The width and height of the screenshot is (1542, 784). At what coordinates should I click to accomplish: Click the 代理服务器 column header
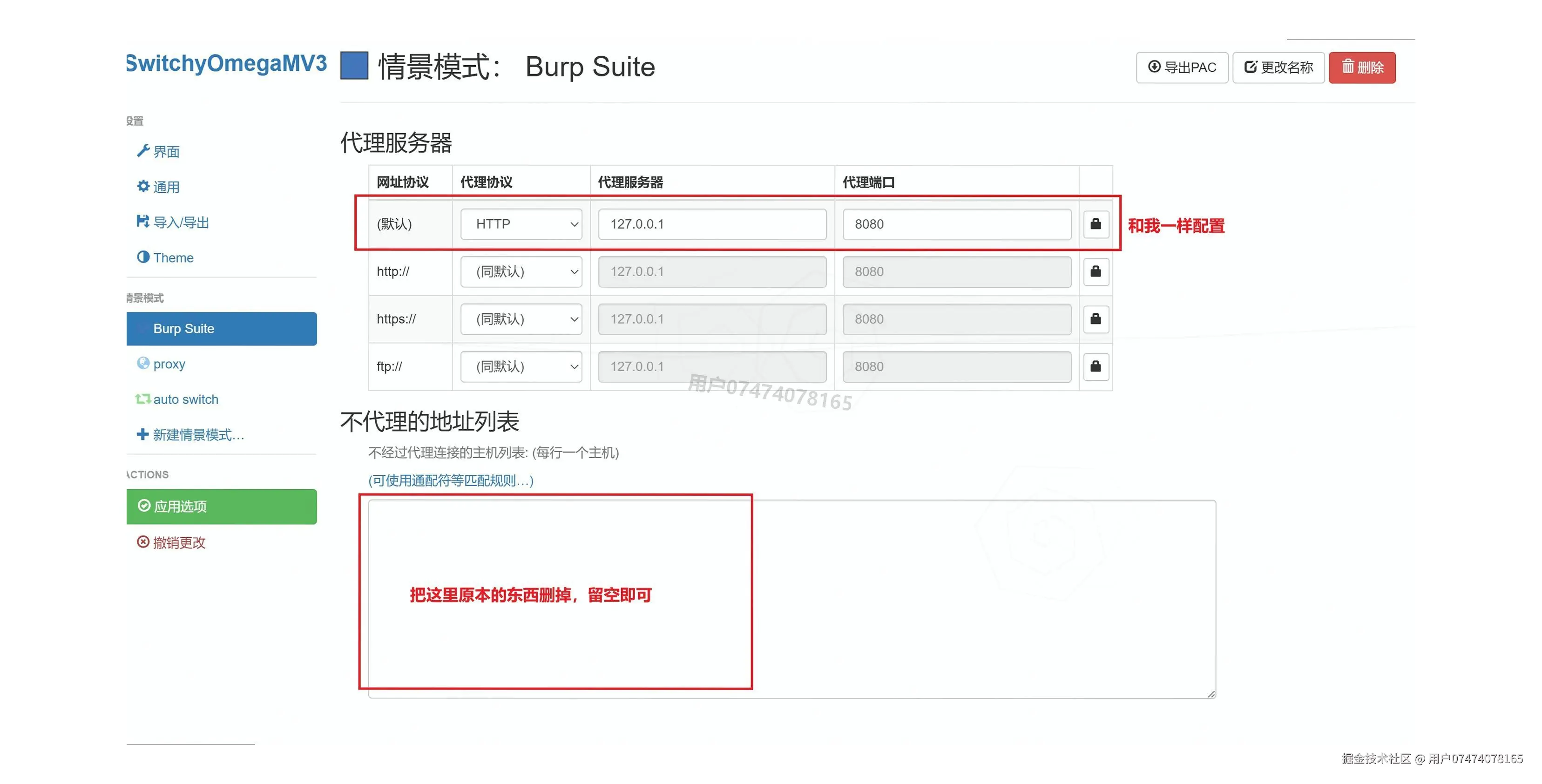click(x=630, y=182)
